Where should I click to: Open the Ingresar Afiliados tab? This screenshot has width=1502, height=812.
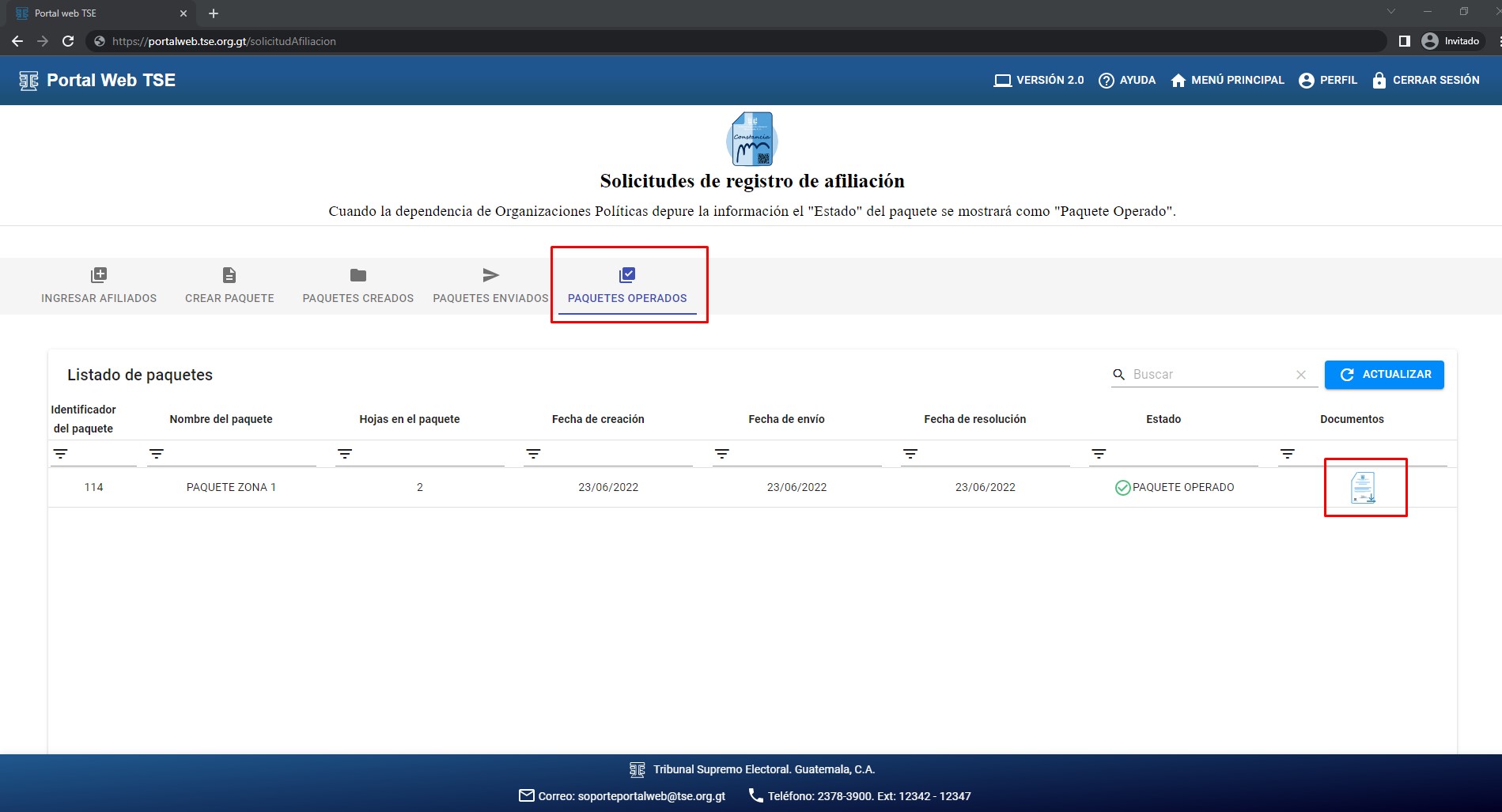point(99,286)
